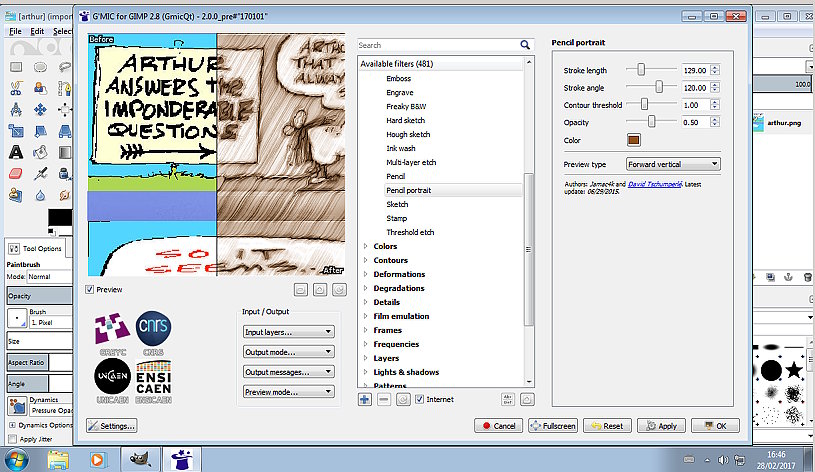Open the David Tschumperlé author link

point(654,184)
